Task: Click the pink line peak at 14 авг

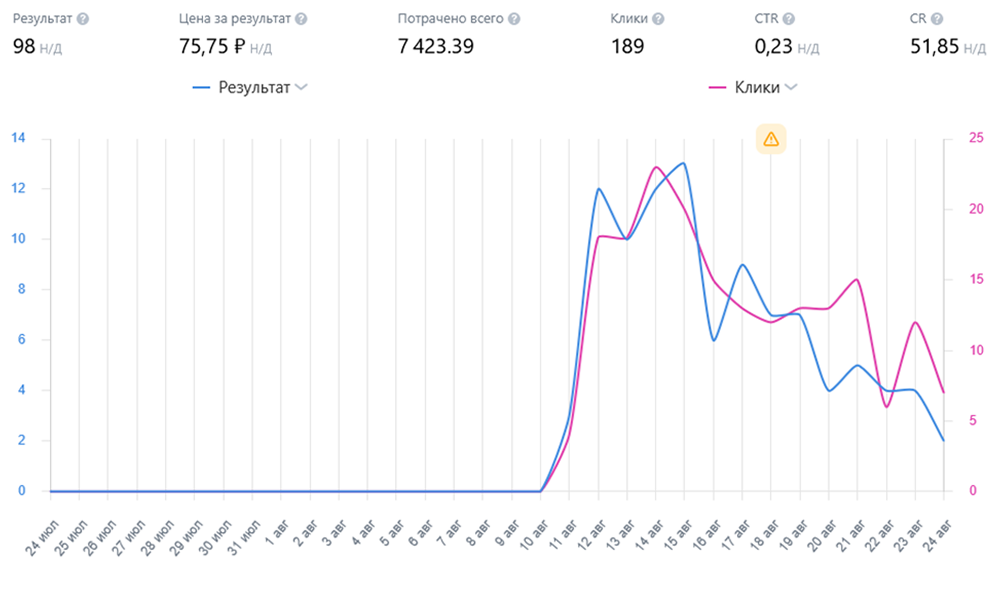Action: click(x=656, y=167)
